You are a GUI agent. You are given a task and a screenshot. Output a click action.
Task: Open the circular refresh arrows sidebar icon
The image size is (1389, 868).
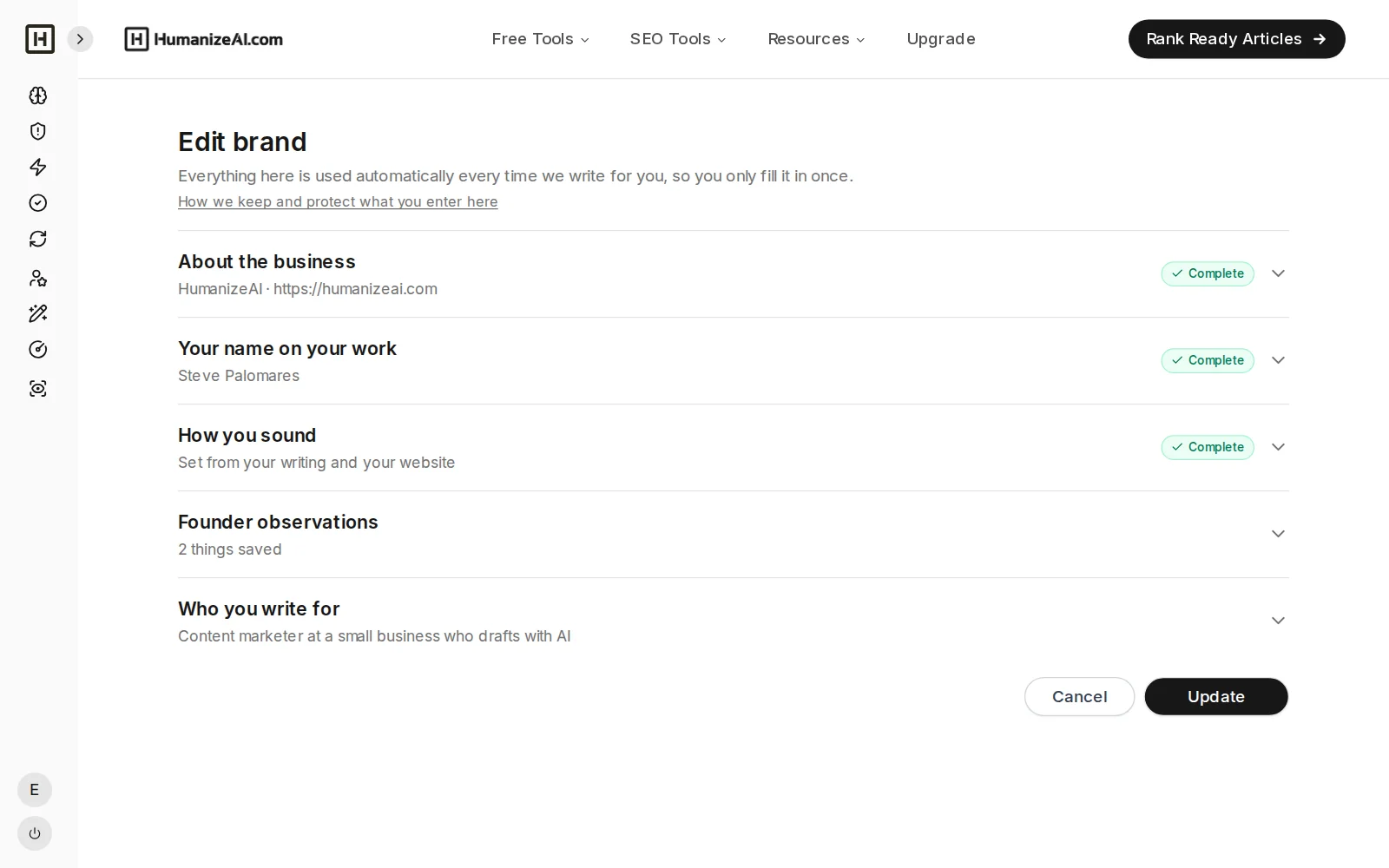click(38, 239)
